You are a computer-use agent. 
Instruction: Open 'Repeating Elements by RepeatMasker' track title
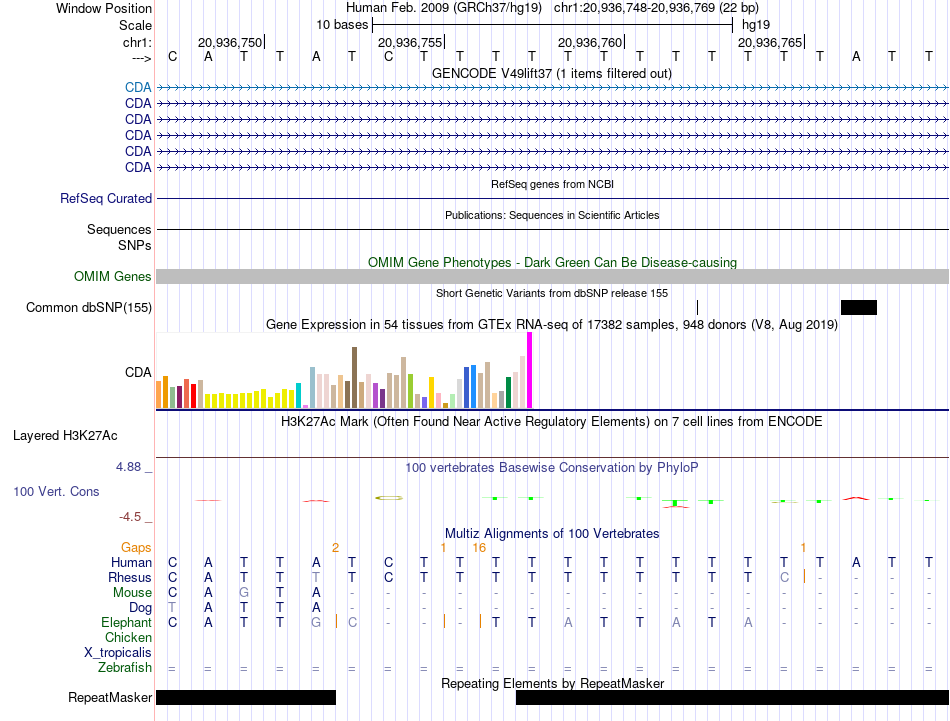click(552, 683)
